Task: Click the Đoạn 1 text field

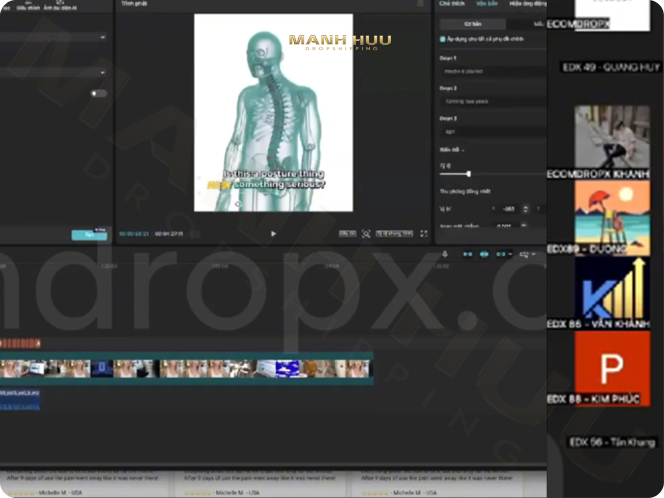Action: [492, 71]
